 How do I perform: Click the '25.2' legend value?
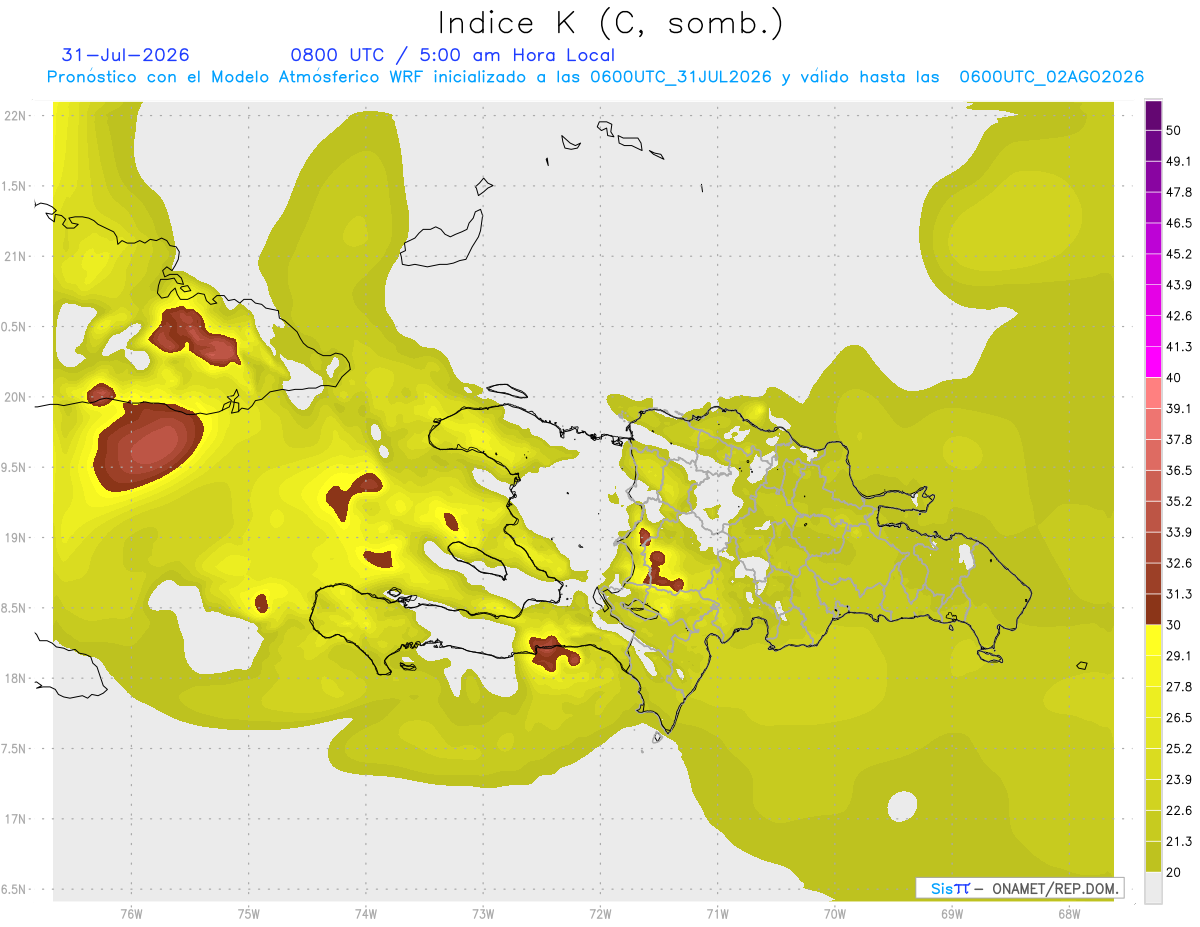coord(1178,748)
